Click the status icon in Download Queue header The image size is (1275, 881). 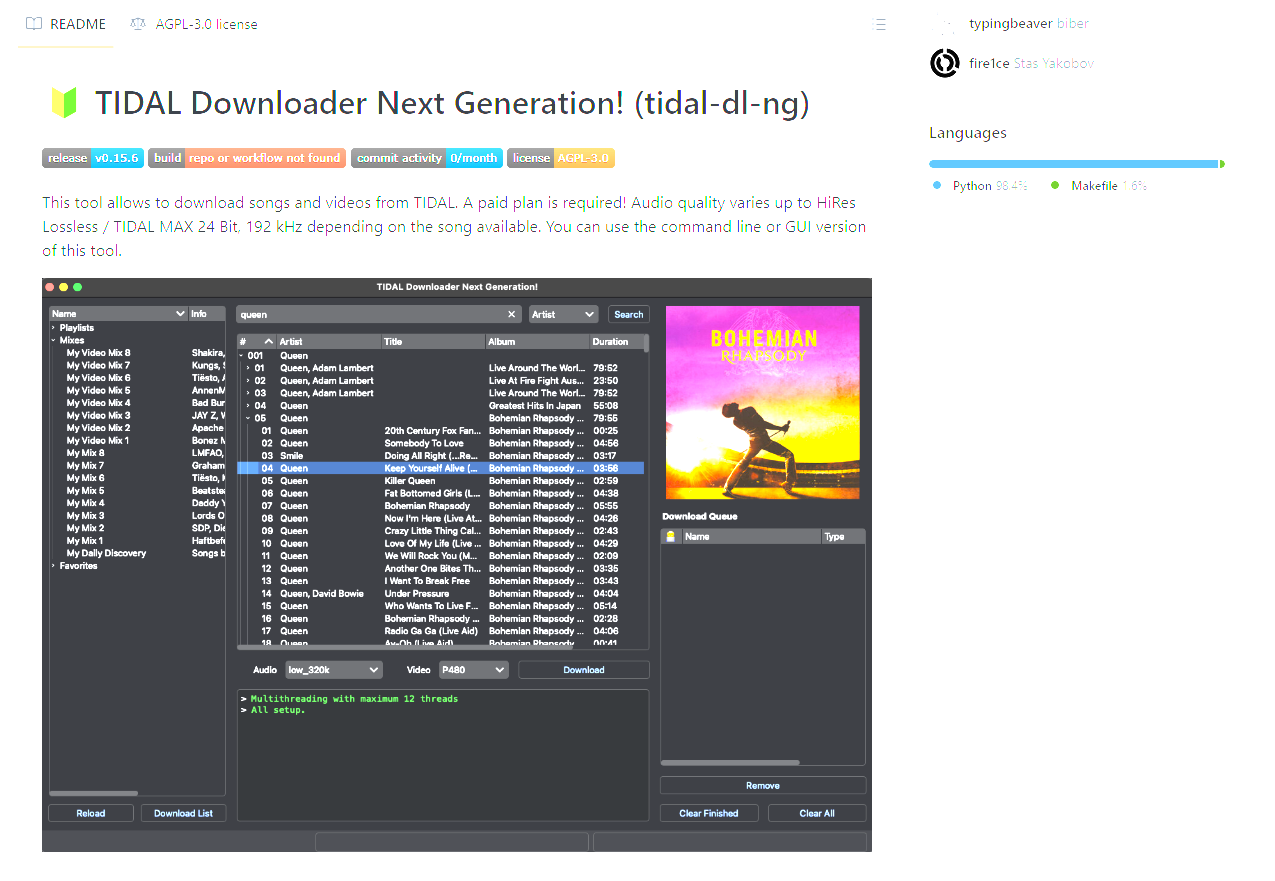671,537
